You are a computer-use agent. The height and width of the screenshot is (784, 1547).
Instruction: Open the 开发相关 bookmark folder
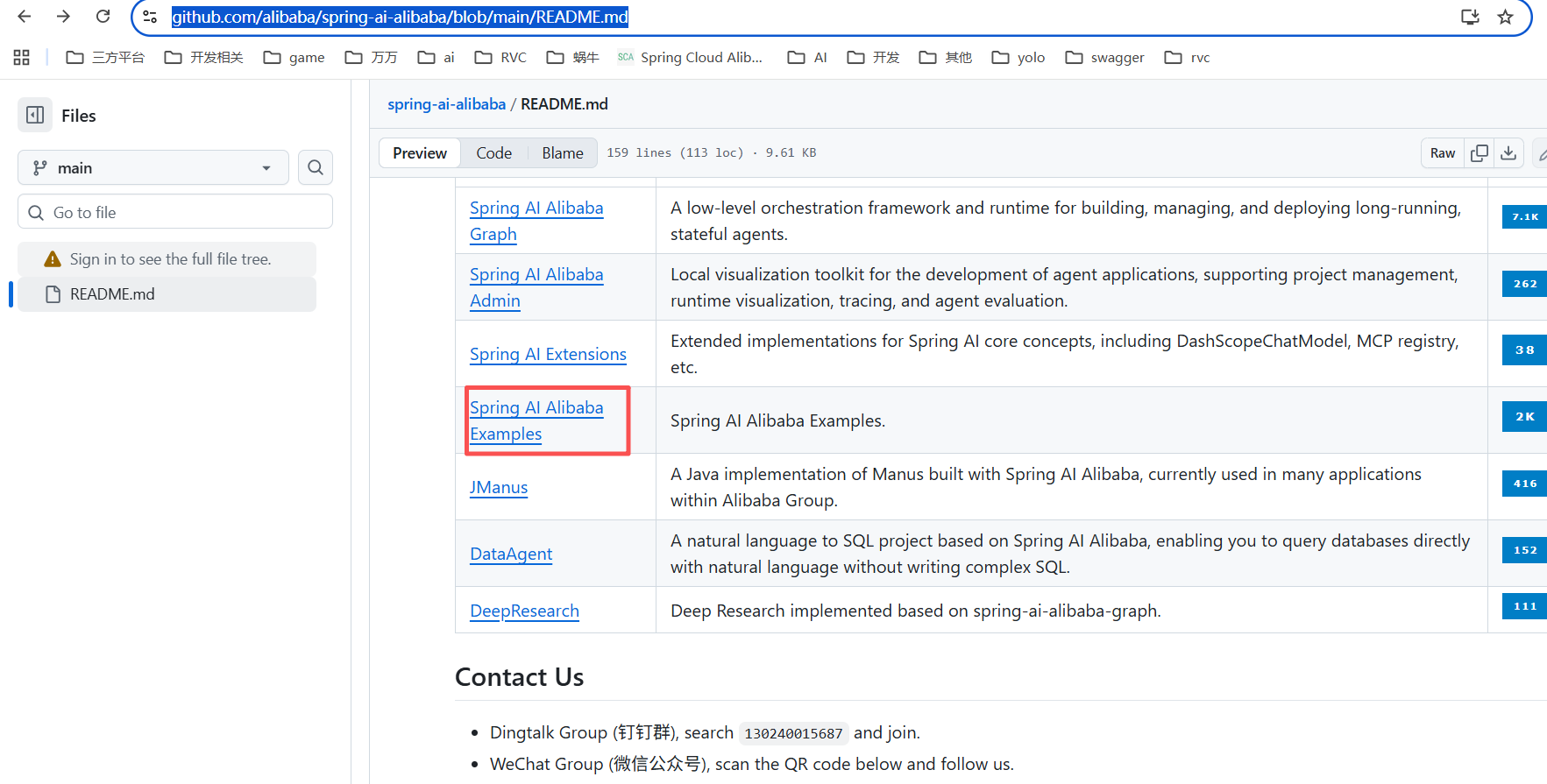coord(203,58)
